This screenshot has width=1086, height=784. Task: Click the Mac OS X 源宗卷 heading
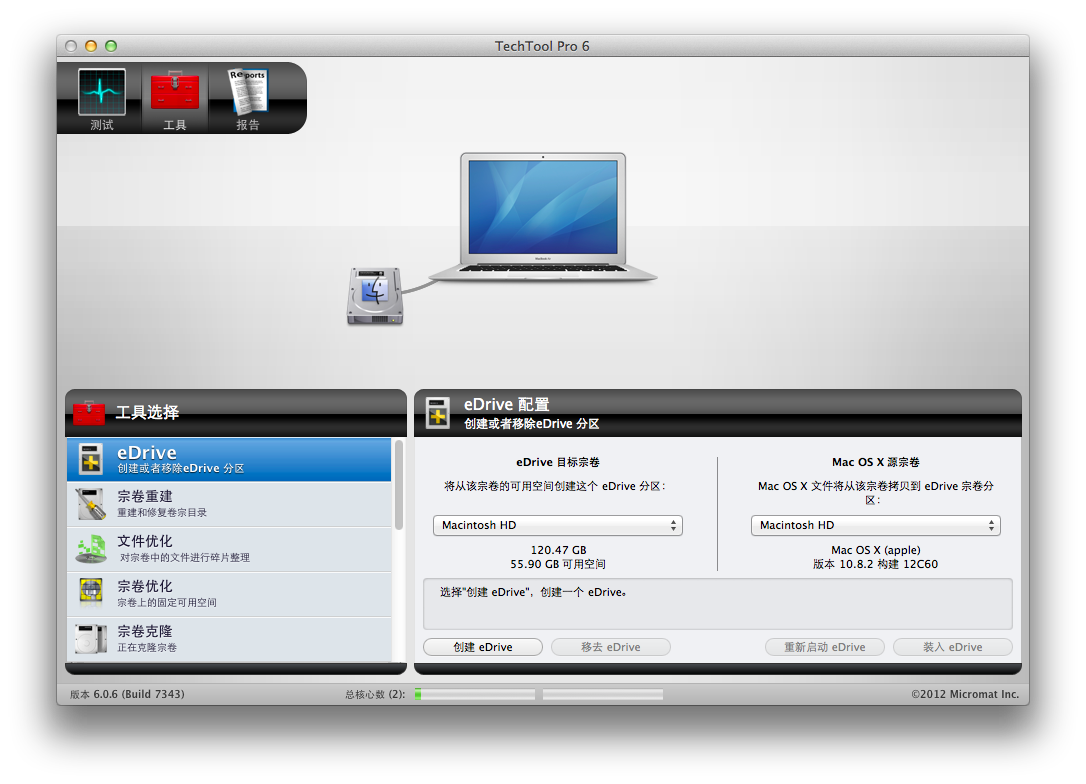click(x=875, y=462)
